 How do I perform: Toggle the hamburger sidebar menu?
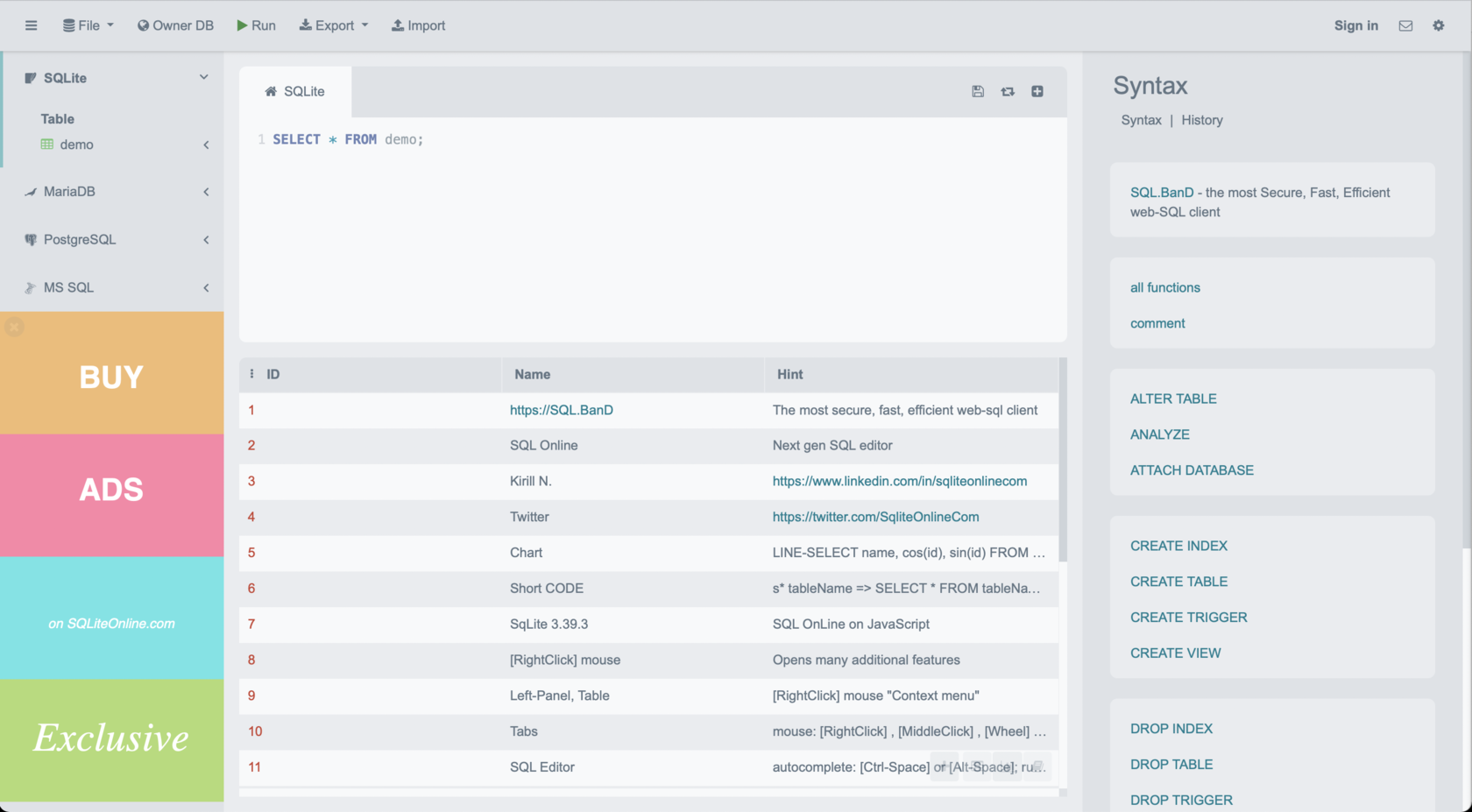[x=32, y=25]
